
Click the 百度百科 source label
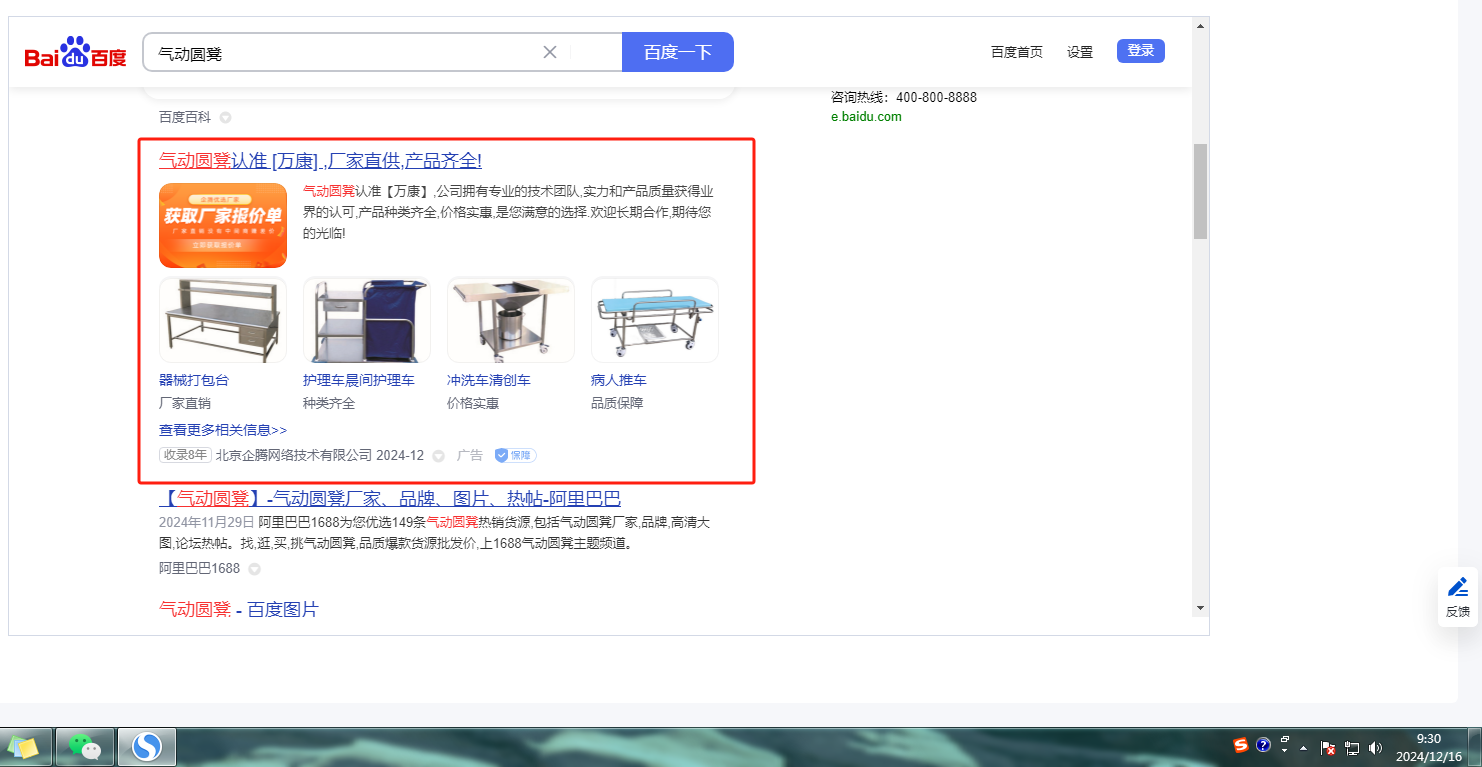tap(185, 117)
